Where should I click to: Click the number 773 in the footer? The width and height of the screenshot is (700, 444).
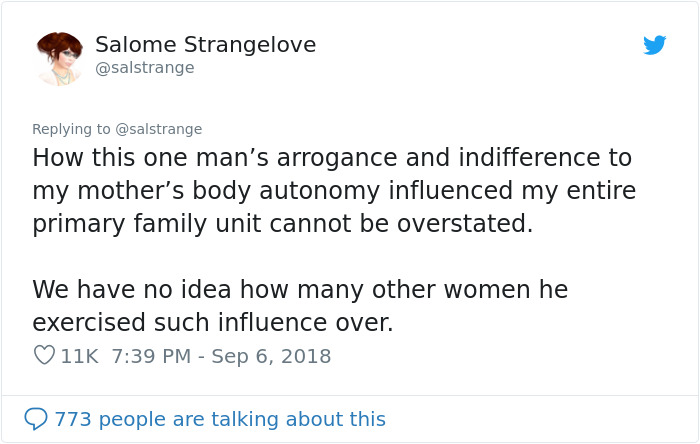pyautogui.click(x=73, y=419)
